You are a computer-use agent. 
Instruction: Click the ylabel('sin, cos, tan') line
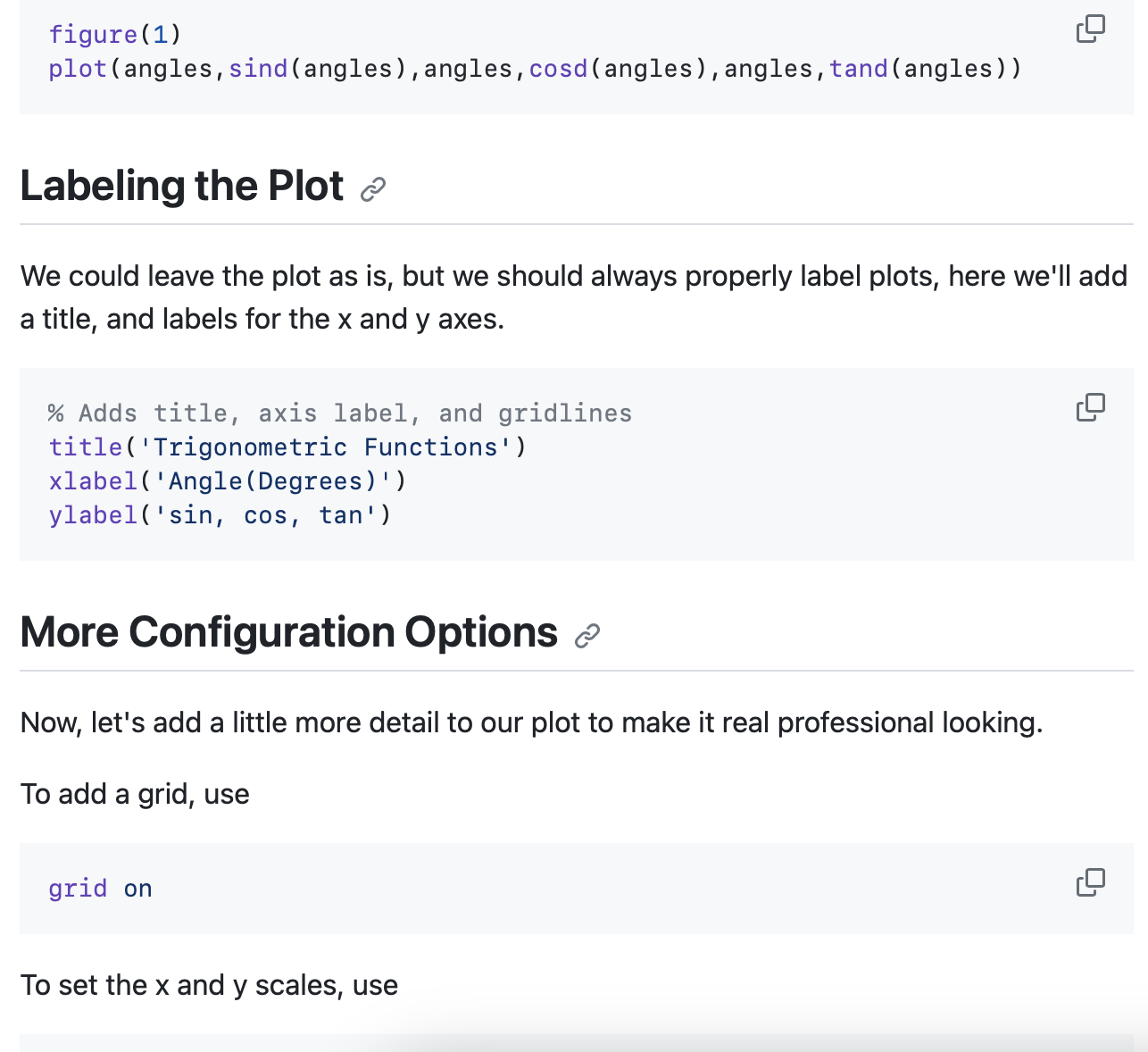coord(220,515)
